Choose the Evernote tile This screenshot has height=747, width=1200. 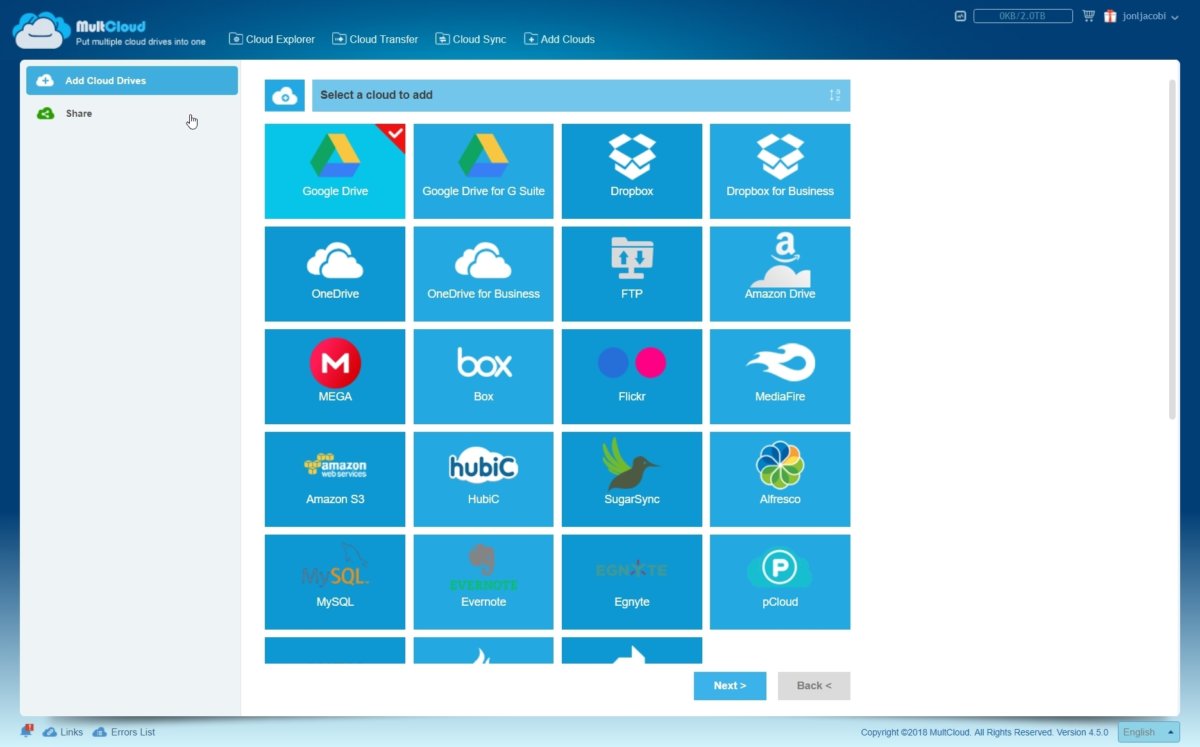pyautogui.click(x=483, y=582)
